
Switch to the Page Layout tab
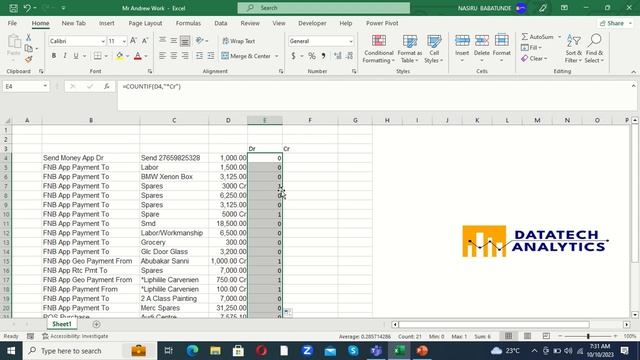pyautogui.click(x=145, y=23)
